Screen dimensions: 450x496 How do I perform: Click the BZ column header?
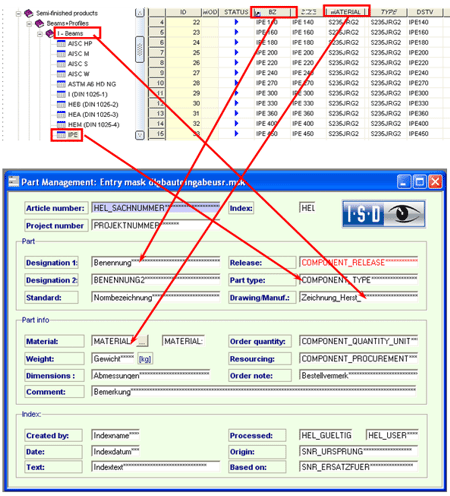(272, 12)
